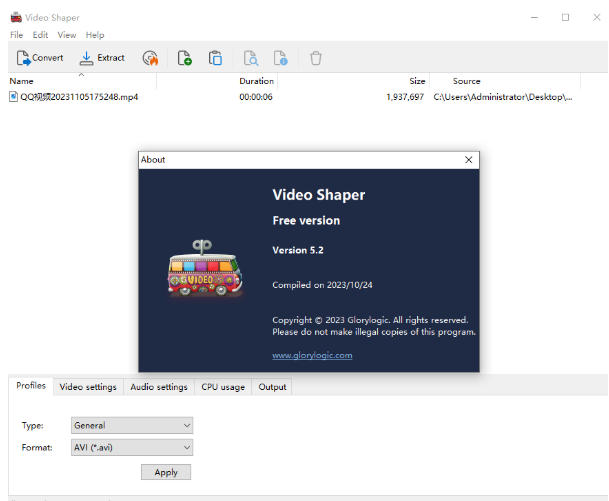Click the mp4 file icon in list
609x501 pixels.
[14, 97]
